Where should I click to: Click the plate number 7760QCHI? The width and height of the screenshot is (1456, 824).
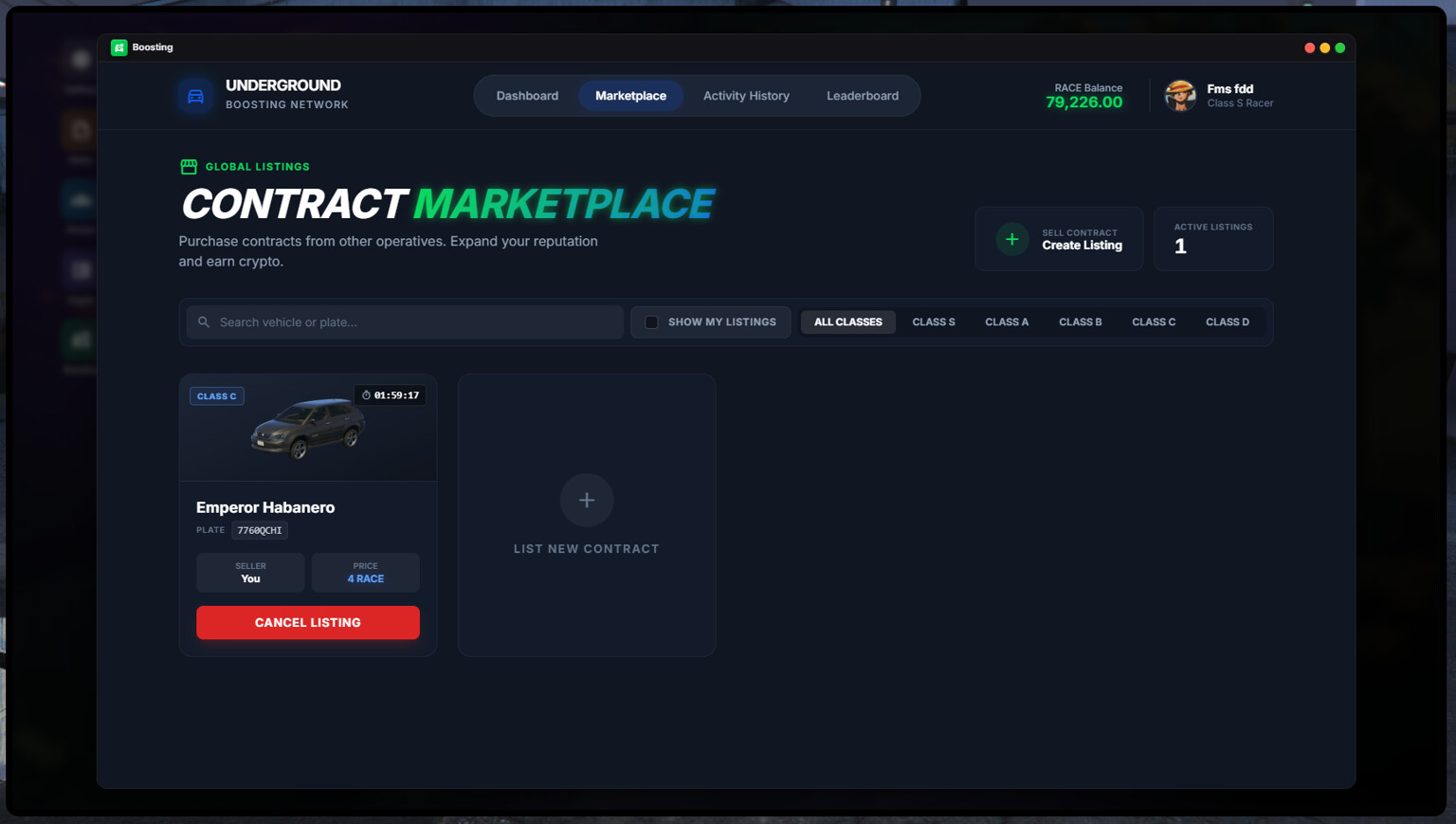click(260, 530)
